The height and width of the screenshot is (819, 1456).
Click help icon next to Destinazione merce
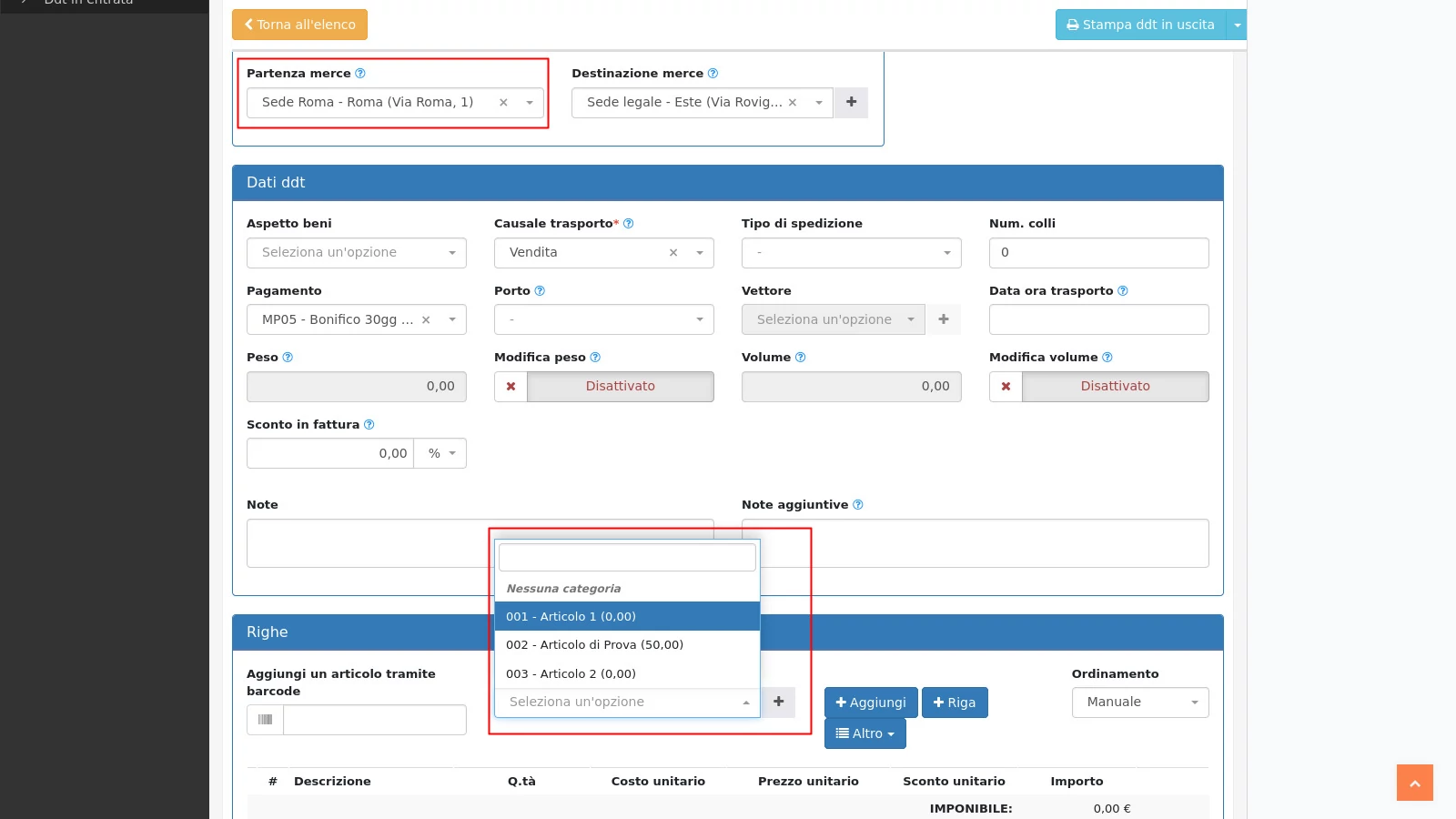click(x=713, y=73)
